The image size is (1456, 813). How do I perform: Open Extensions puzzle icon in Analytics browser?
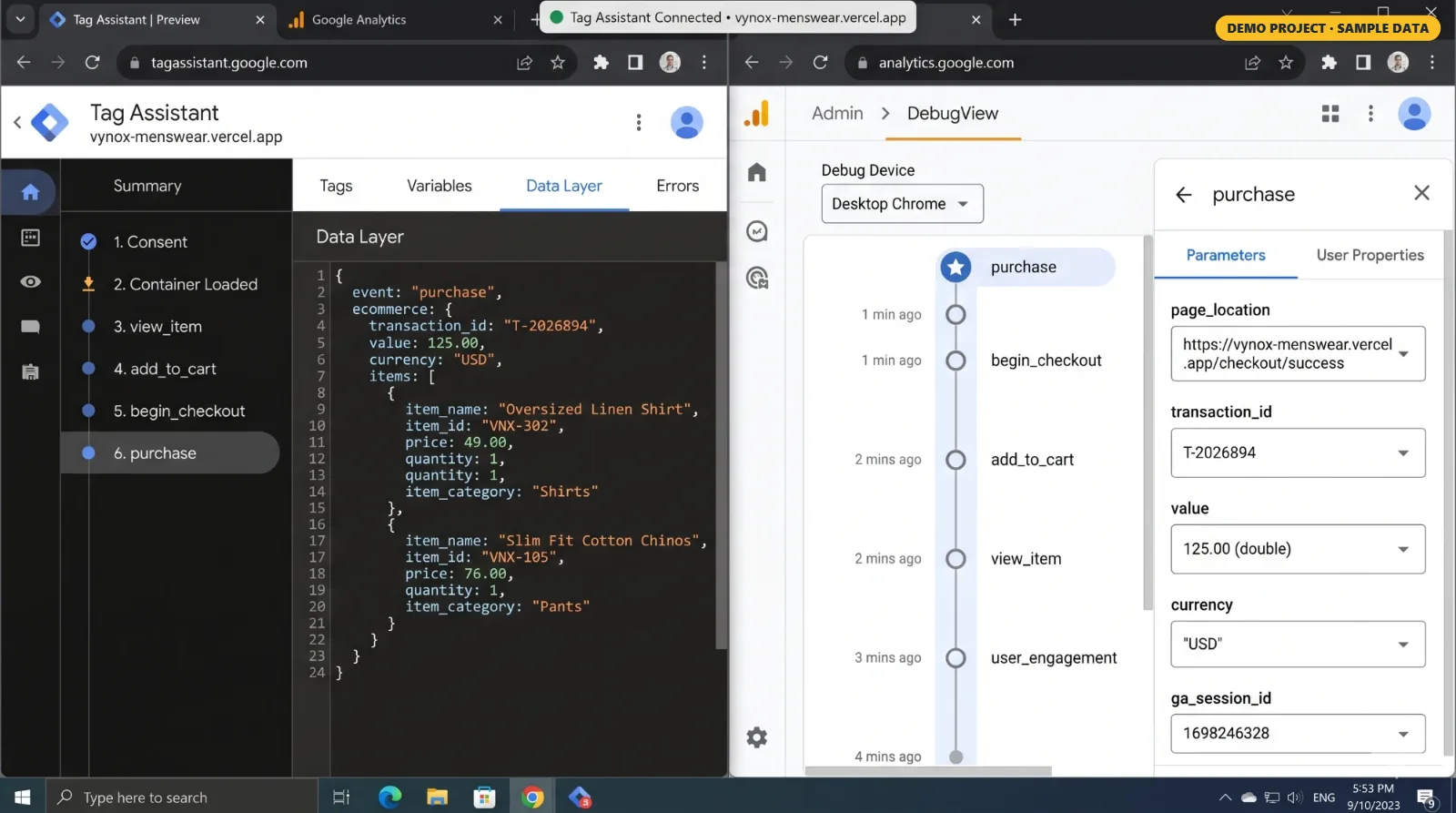click(x=1329, y=62)
